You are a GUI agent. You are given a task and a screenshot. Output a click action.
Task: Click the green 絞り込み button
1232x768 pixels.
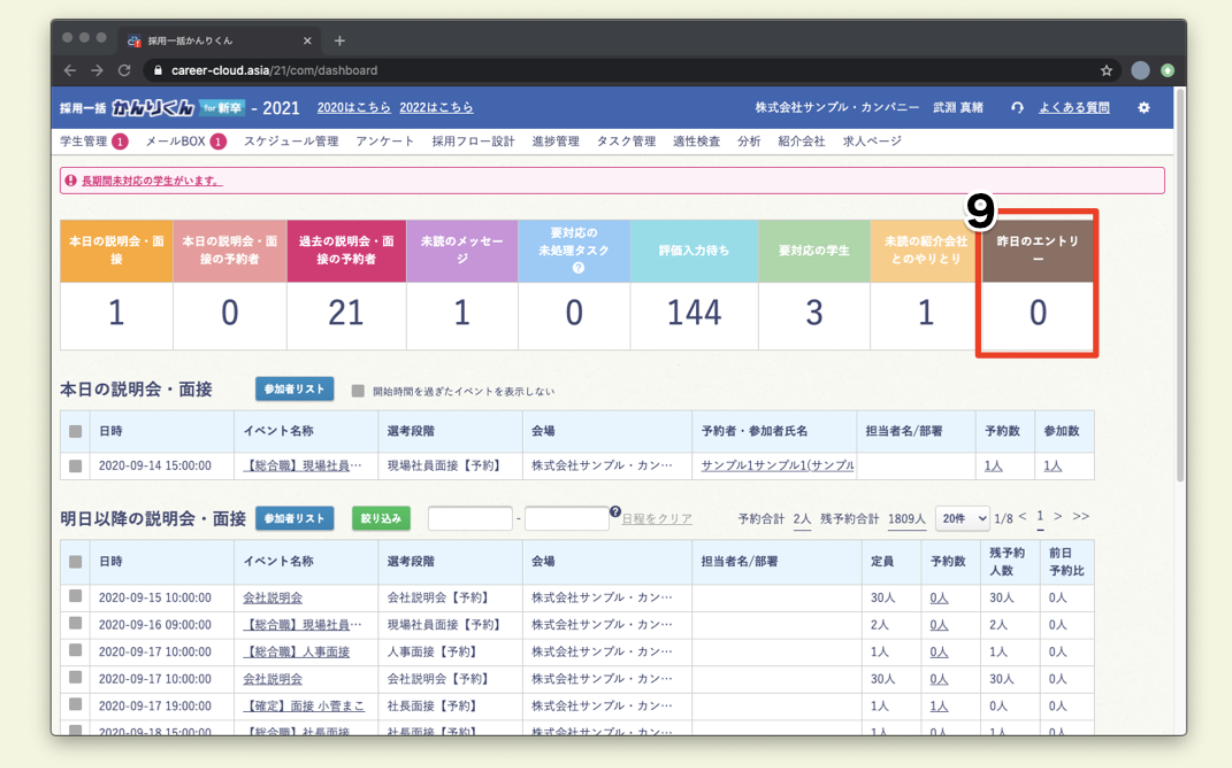click(x=381, y=518)
